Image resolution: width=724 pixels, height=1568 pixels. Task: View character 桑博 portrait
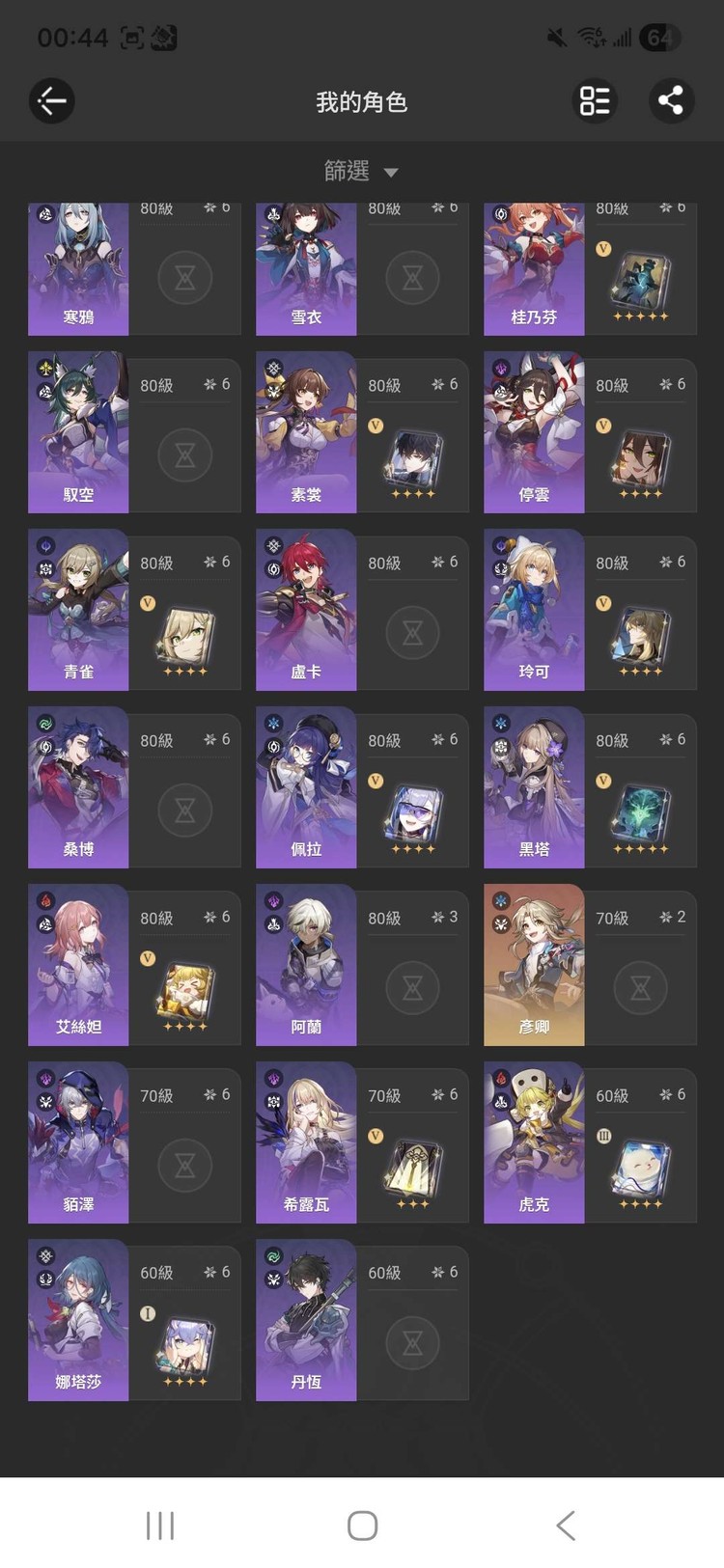tap(78, 786)
